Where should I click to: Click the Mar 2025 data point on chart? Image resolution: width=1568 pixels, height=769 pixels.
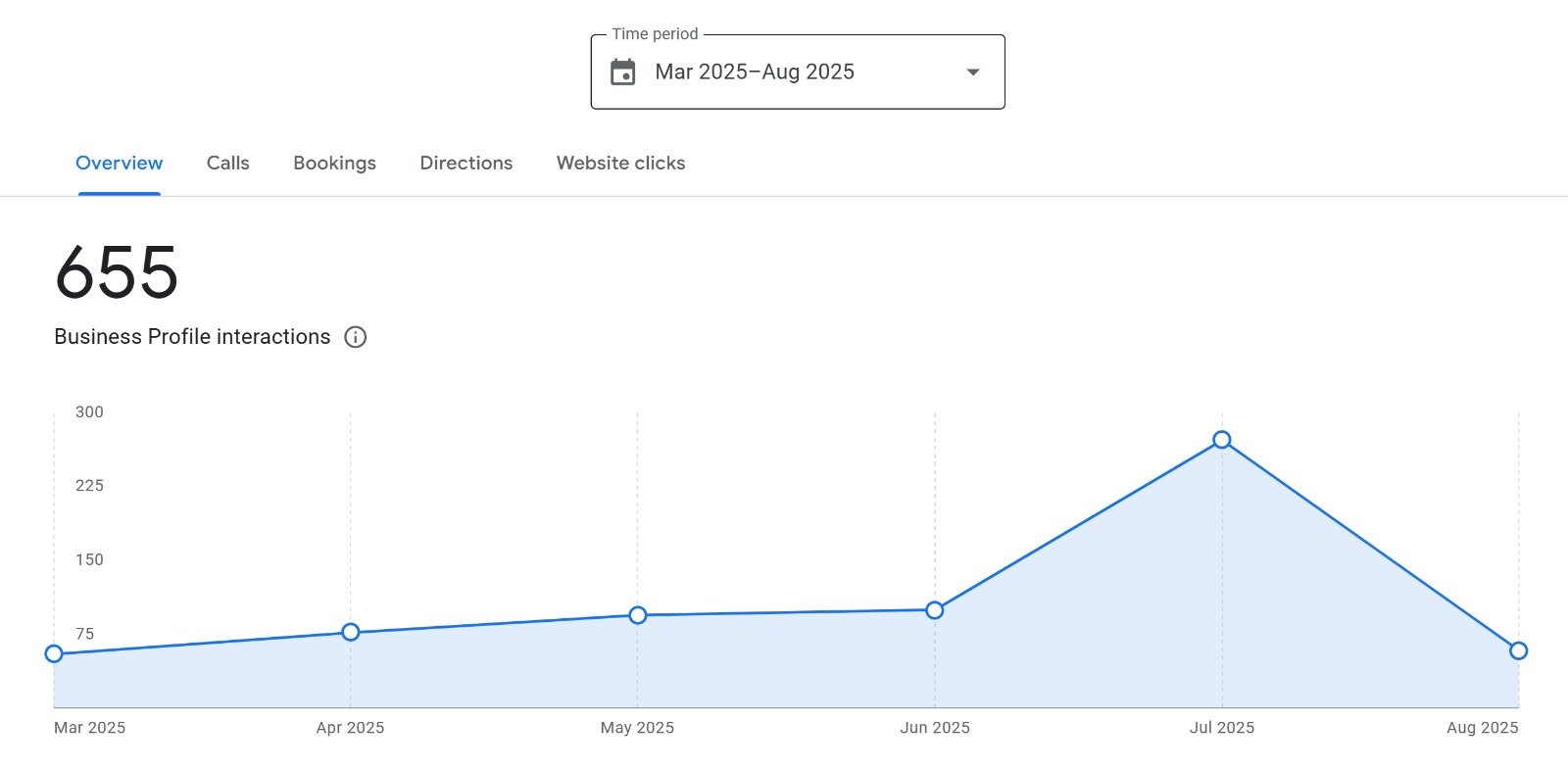point(54,653)
